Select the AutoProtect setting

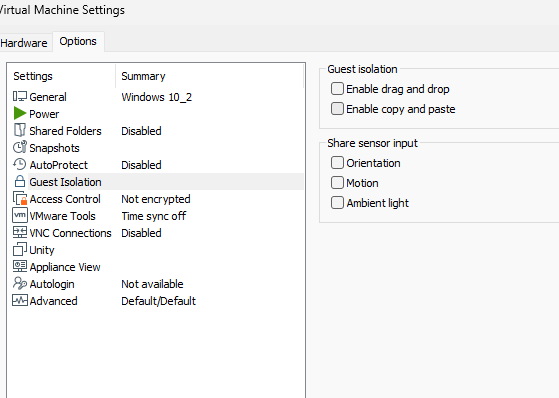(58, 165)
